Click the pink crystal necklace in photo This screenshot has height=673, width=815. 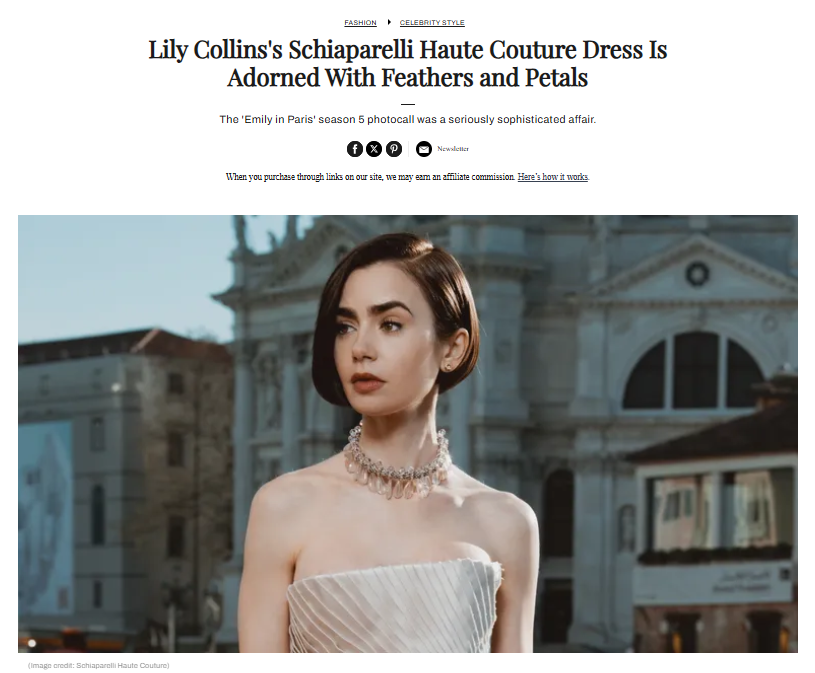pos(396,461)
